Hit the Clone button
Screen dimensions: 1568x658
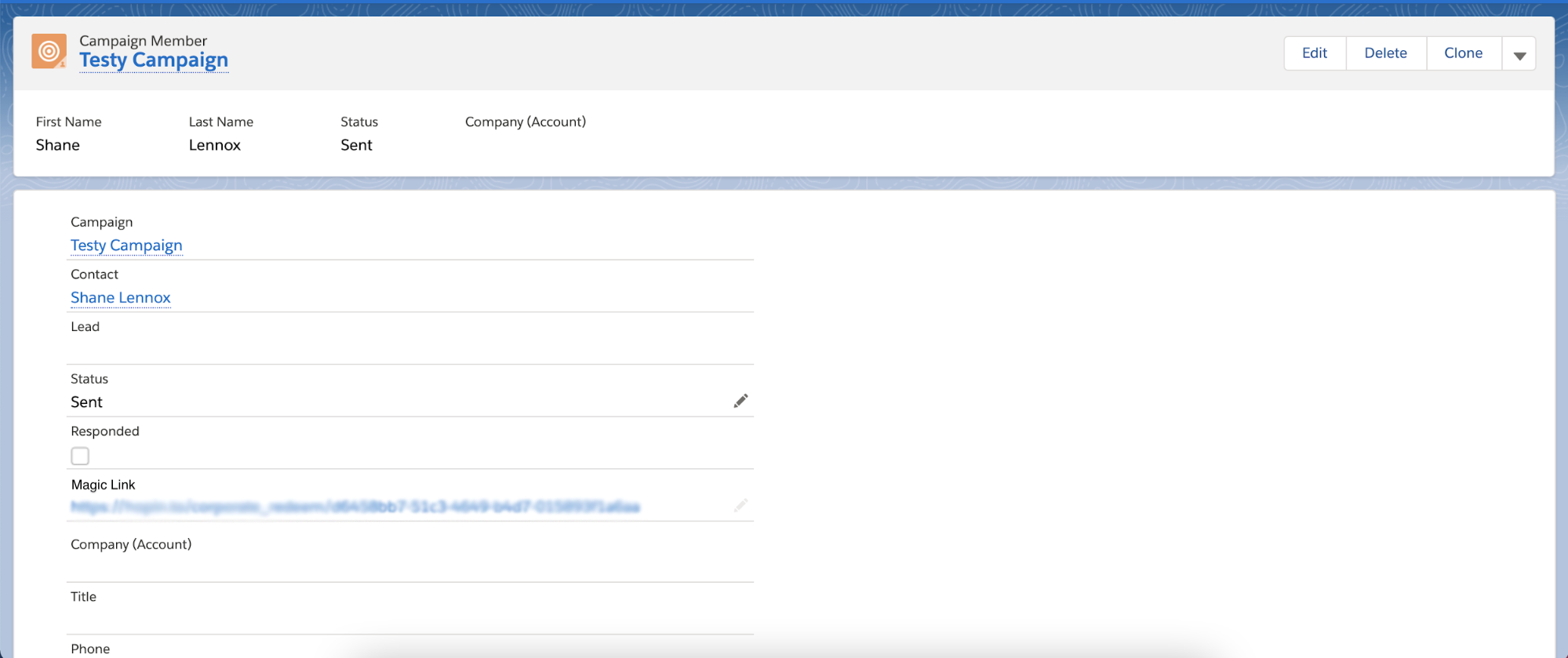pos(1463,53)
